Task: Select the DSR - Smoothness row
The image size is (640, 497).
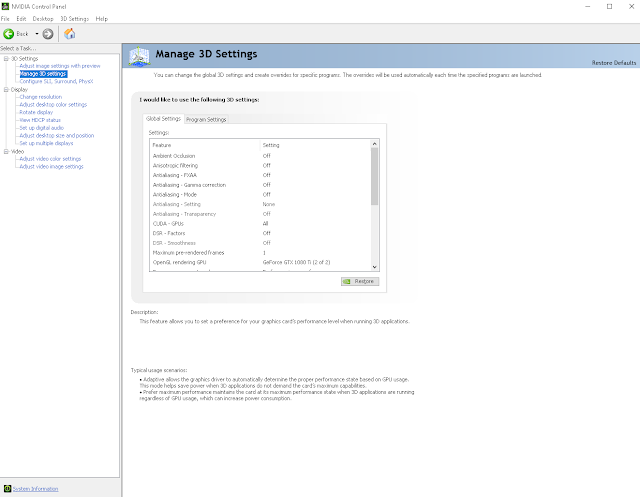Action: (x=260, y=243)
